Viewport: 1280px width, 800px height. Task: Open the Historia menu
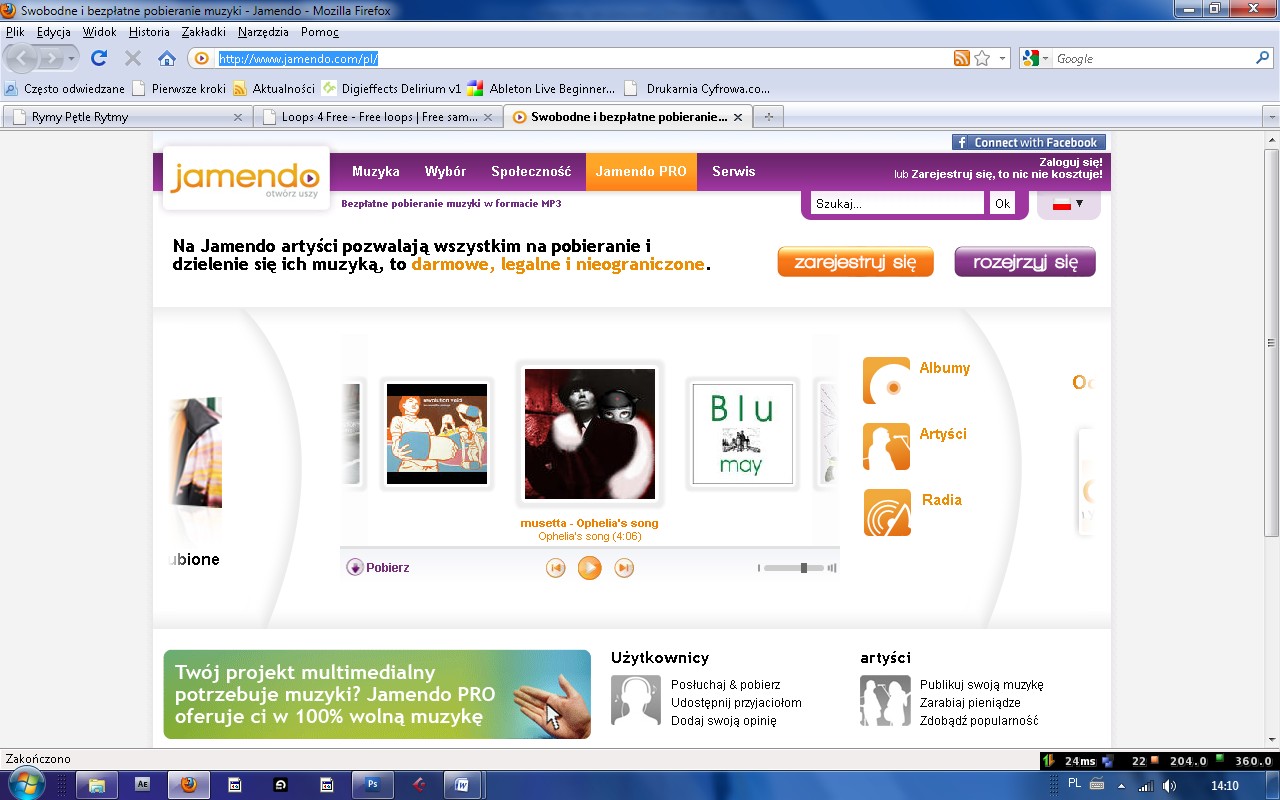[149, 32]
